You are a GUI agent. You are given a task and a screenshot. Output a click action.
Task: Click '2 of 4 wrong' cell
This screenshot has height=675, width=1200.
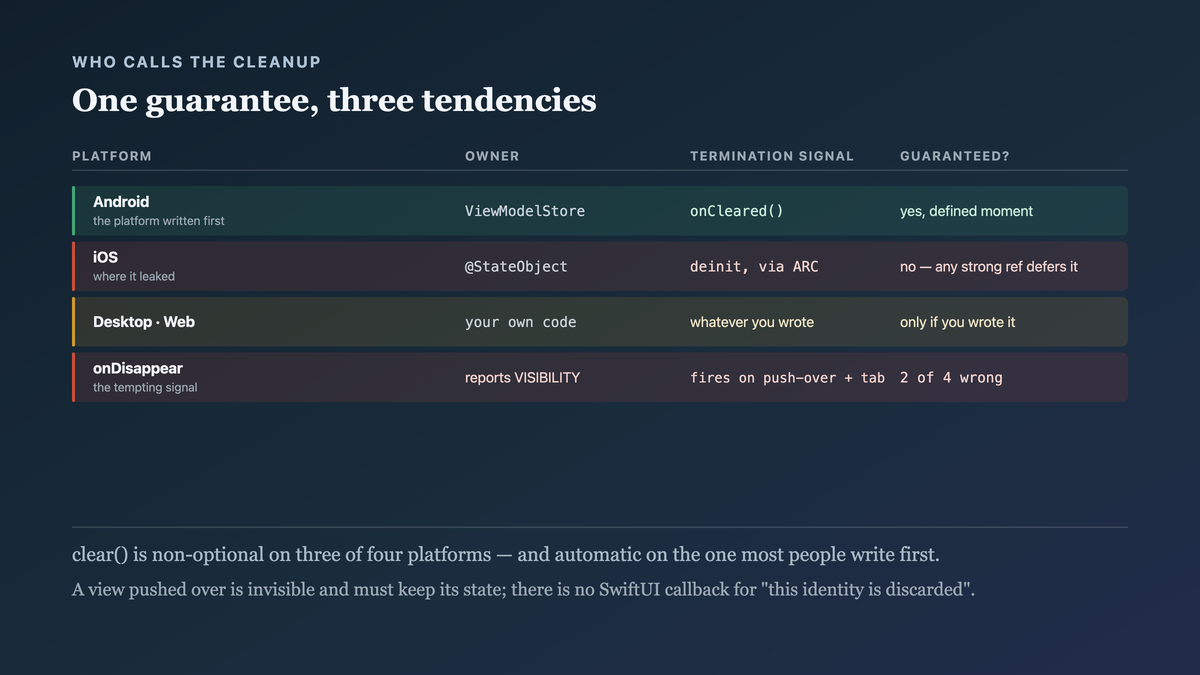[x=951, y=378]
